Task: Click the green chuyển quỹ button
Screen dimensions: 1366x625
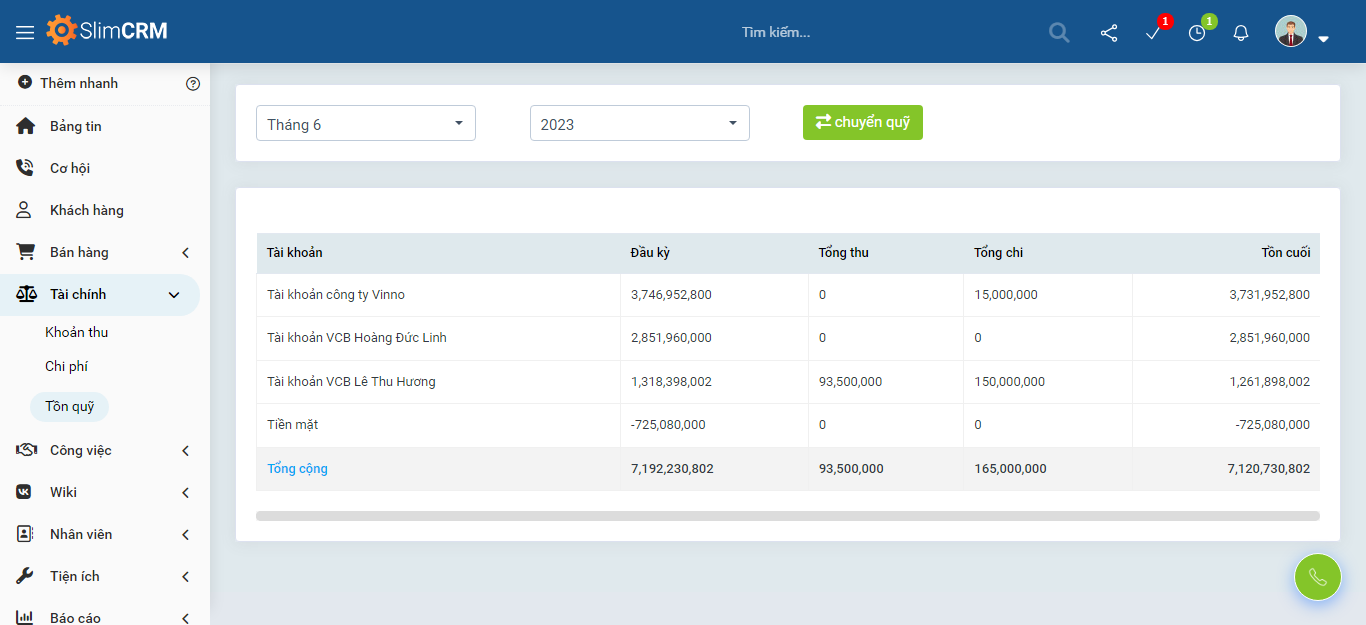Action: (x=862, y=123)
